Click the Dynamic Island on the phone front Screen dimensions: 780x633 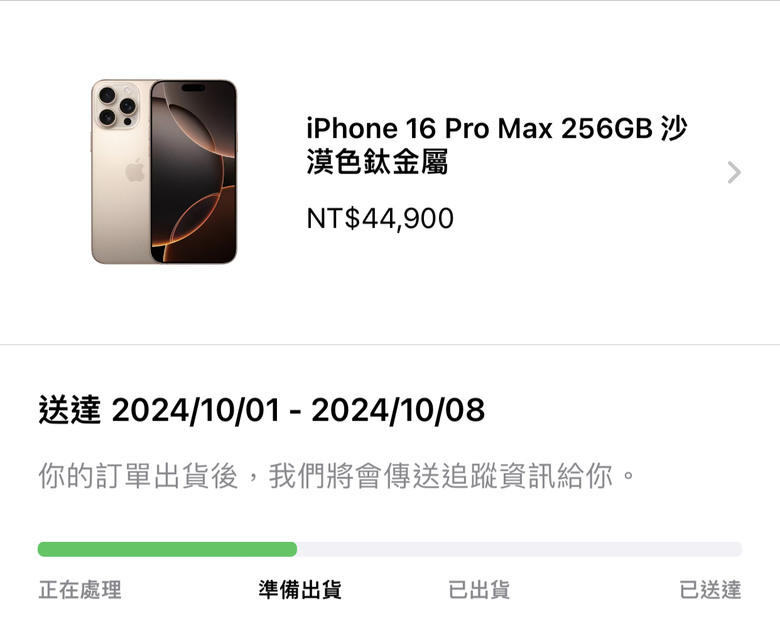[194, 88]
